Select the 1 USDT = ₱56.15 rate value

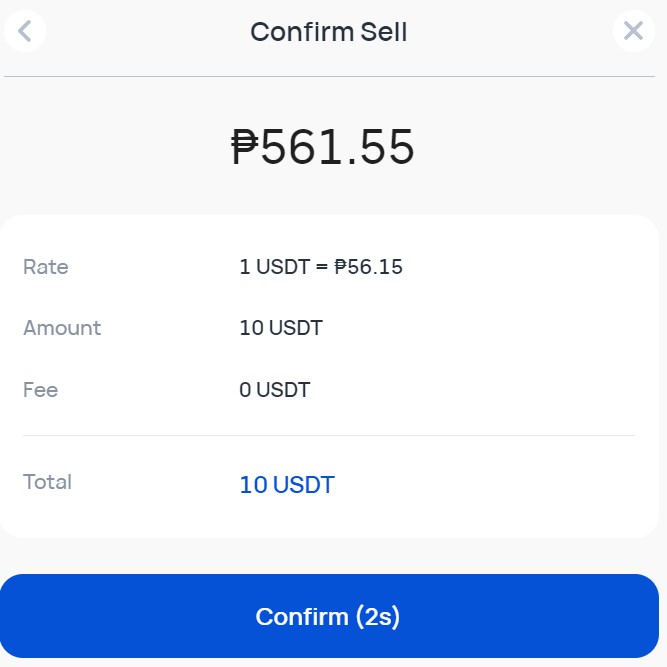[x=321, y=267]
